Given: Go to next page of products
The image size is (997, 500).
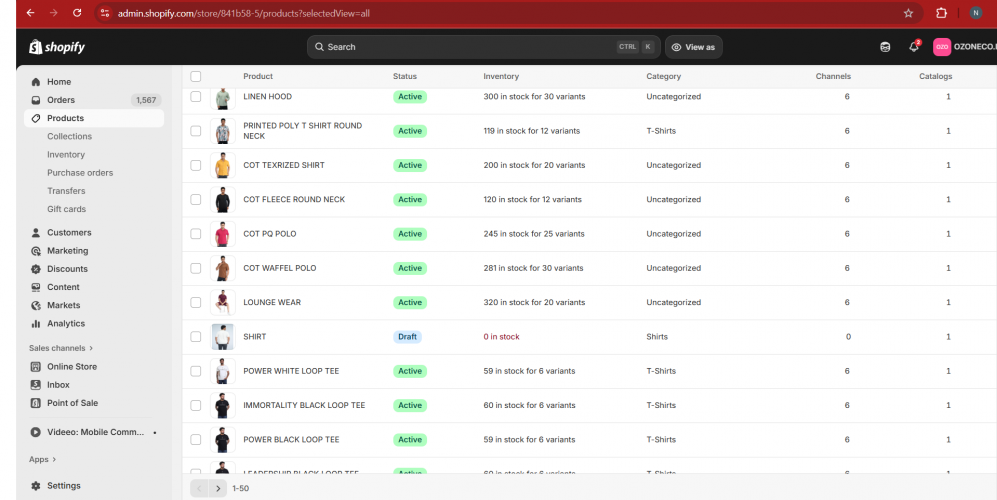Looking at the screenshot, I should 218,489.
